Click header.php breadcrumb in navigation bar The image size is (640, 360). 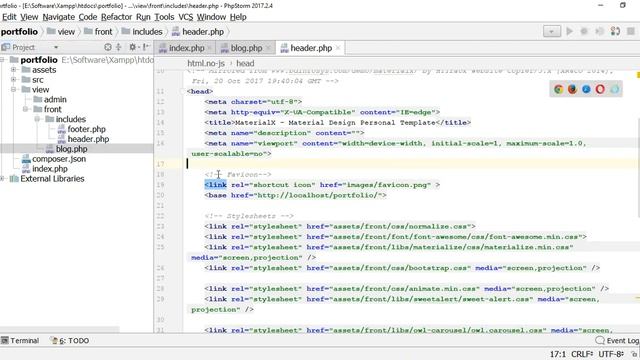203,32
